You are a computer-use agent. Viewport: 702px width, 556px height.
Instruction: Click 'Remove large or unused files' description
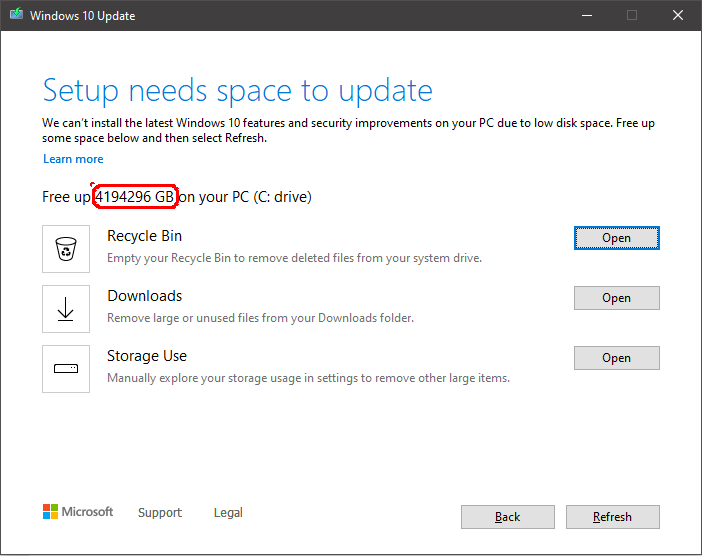260,318
